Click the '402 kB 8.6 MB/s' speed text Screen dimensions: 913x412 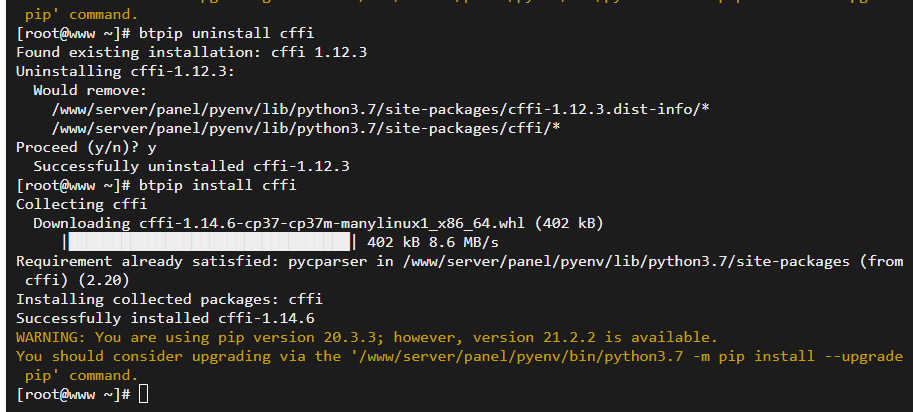[433, 242]
